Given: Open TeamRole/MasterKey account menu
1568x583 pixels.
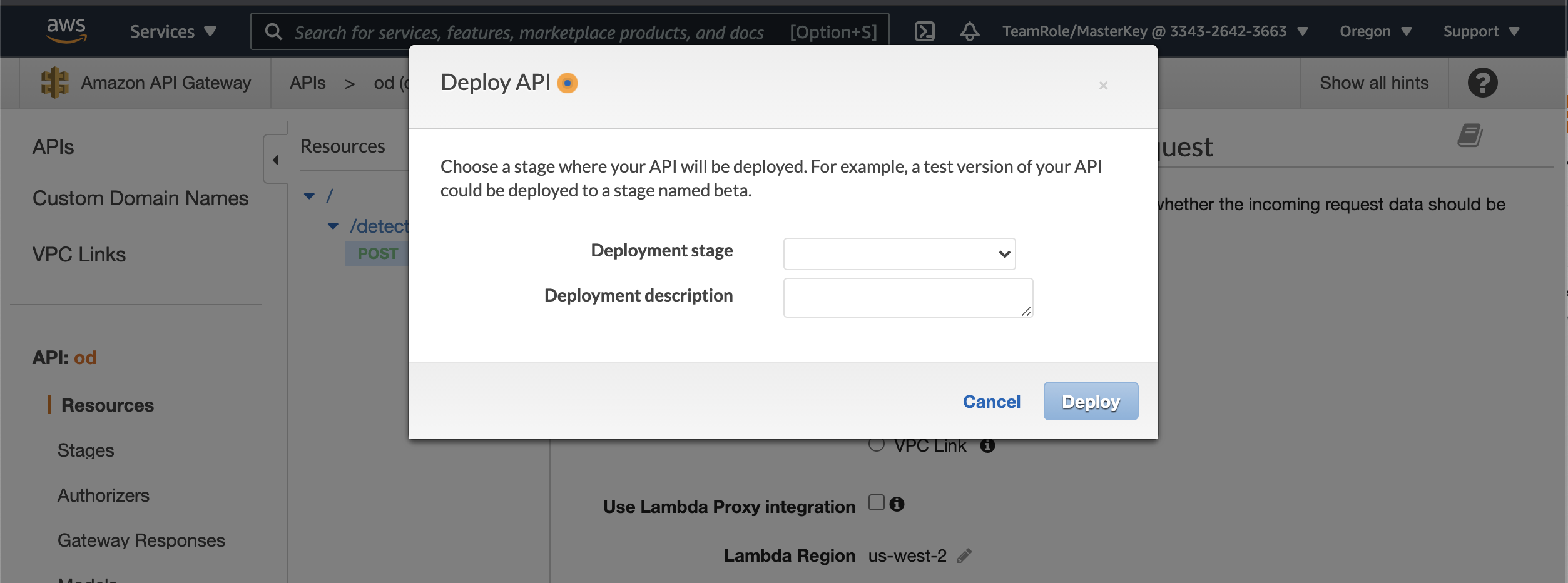Looking at the screenshot, I should (x=1155, y=31).
